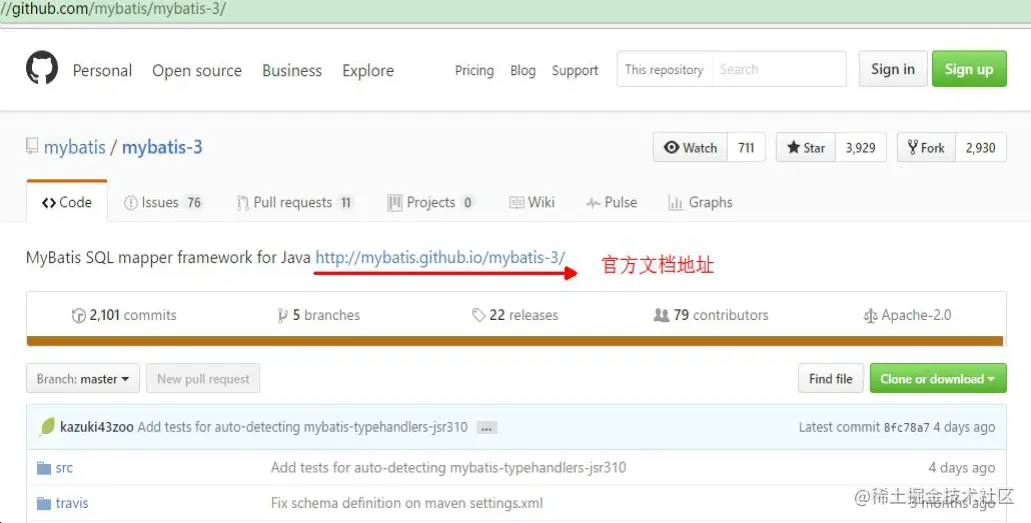1031x523 pixels.
Task: Click the Fork button
Action: click(x=926, y=147)
